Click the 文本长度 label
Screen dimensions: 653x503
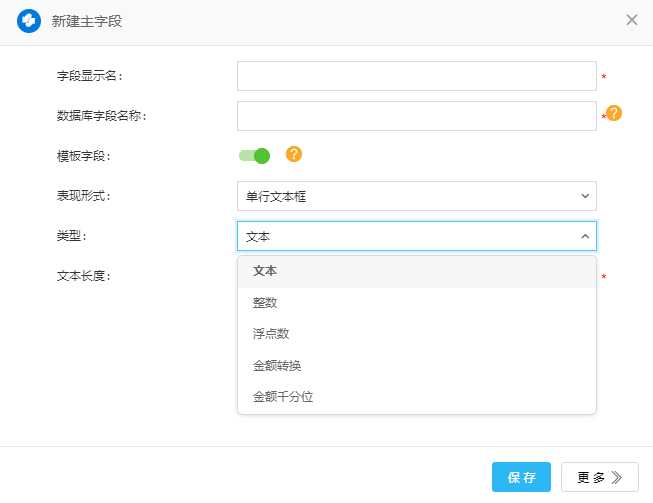pos(83,276)
